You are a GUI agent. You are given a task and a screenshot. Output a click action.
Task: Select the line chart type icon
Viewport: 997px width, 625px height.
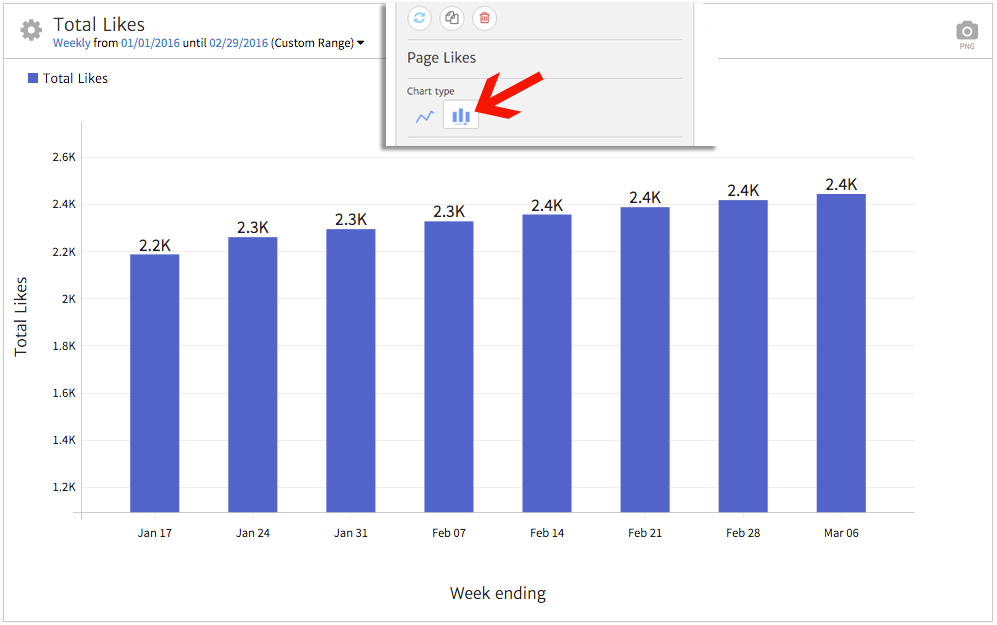423,115
